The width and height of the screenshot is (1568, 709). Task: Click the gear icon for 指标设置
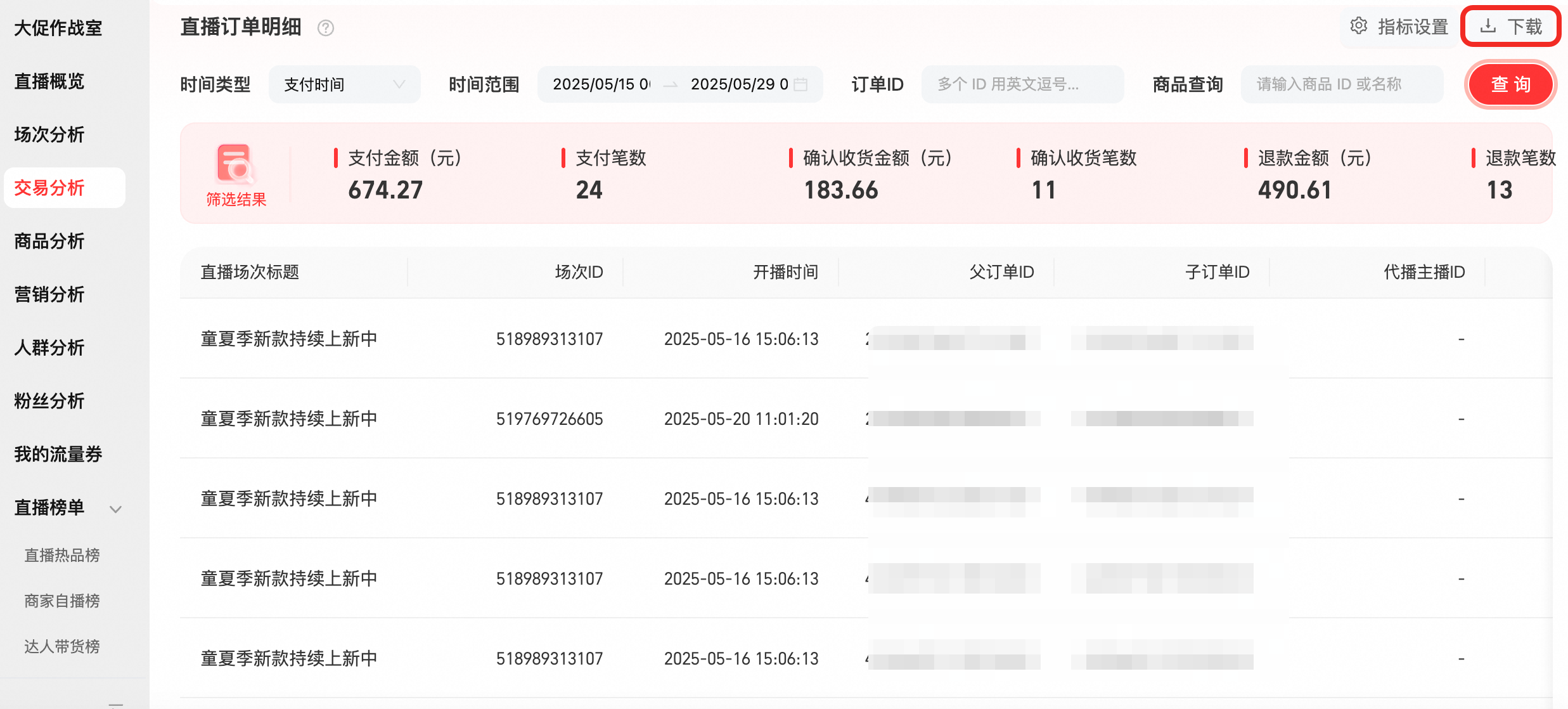pos(1358,26)
